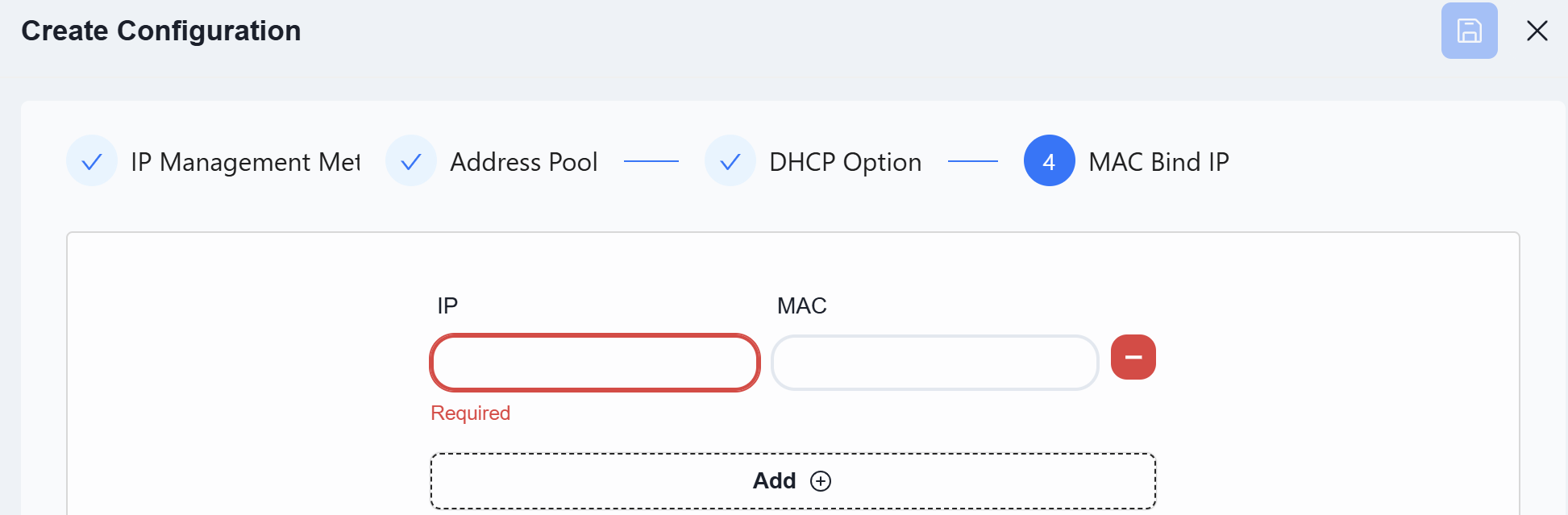Click the DHCP Option step checkmark icon

730,161
